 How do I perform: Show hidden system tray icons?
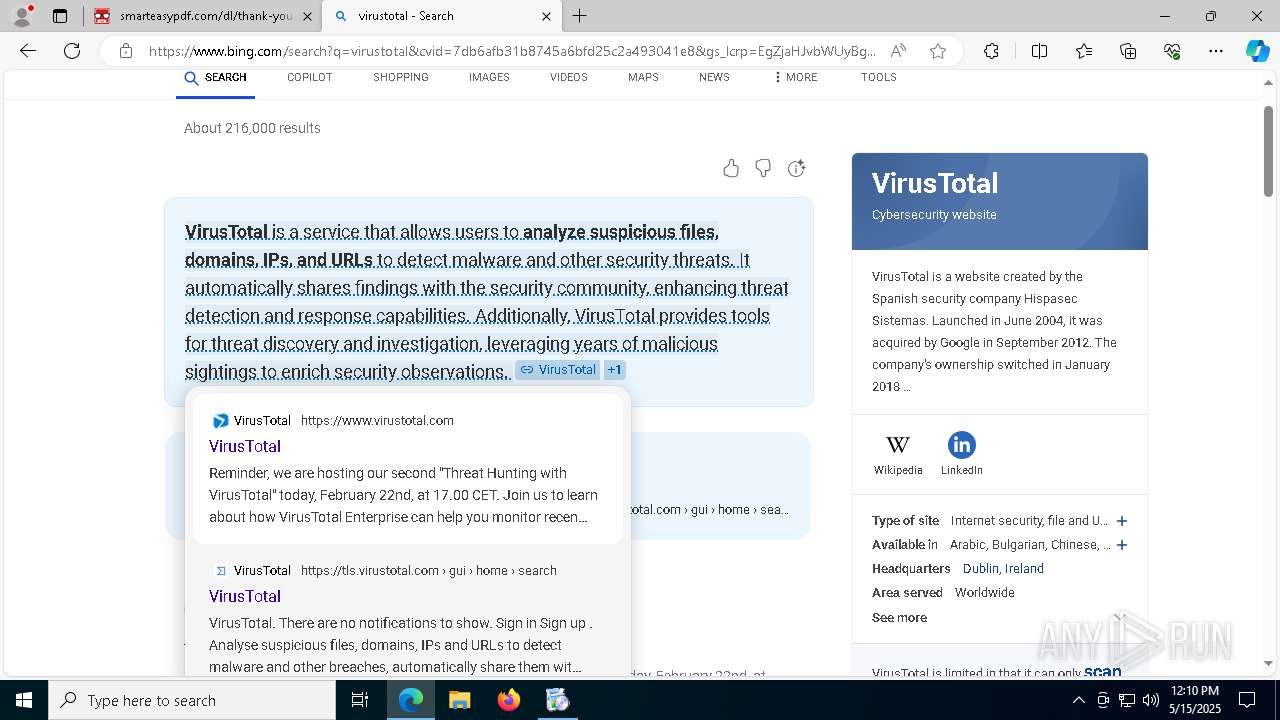pos(1078,700)
